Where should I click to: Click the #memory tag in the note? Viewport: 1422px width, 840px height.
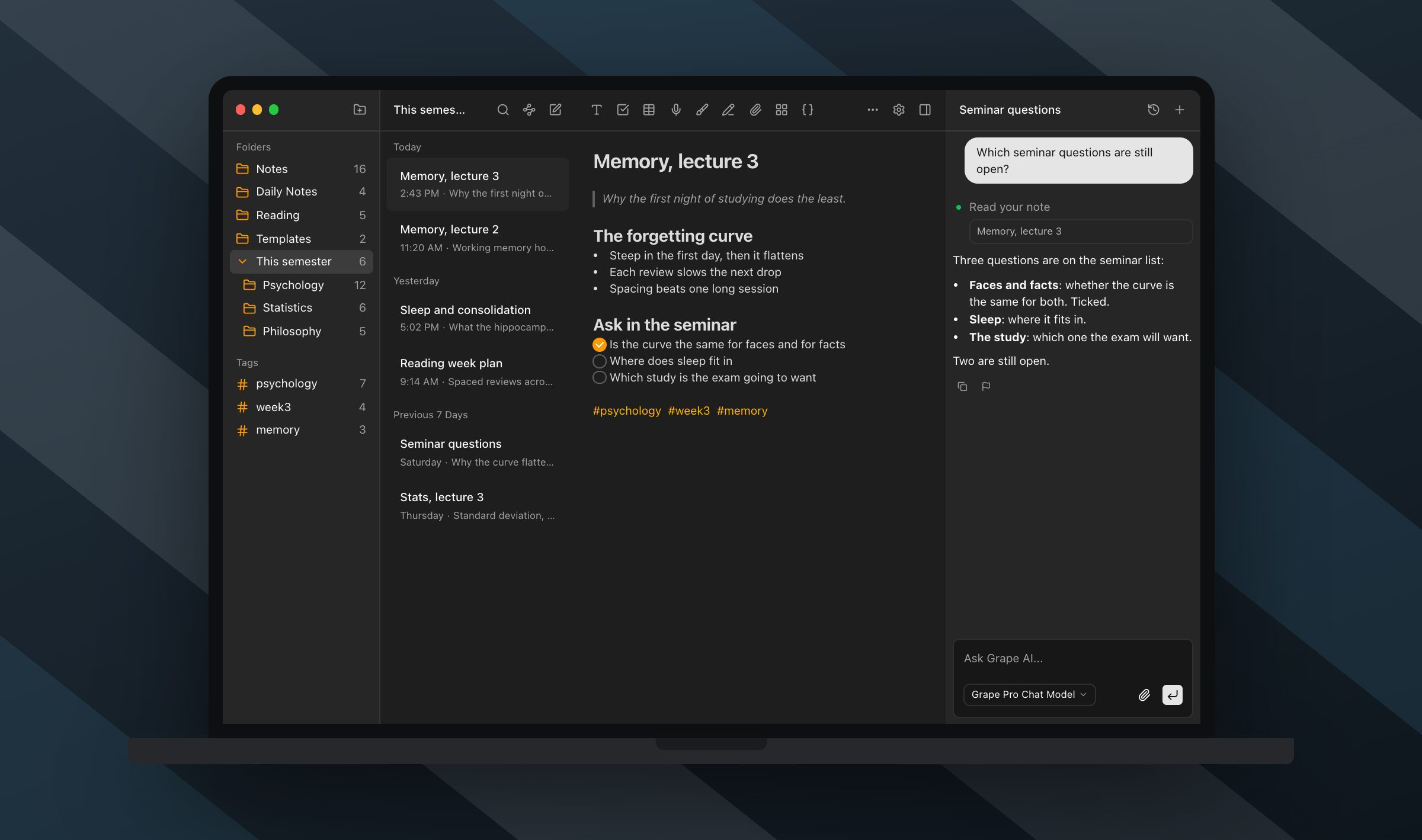click(x=742, y=411)
